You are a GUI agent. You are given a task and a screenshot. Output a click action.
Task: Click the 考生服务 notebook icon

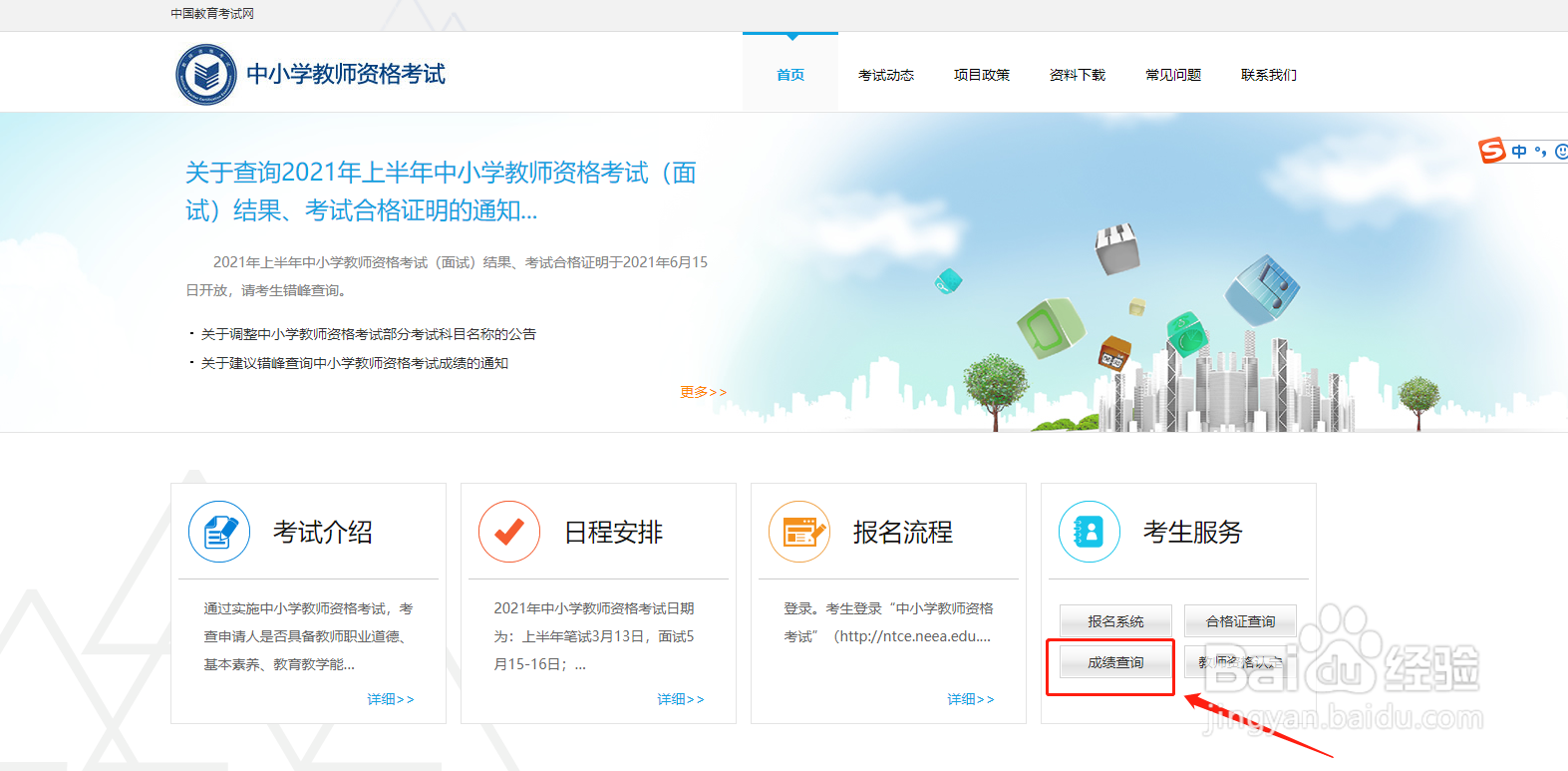tap(1090, 532)
